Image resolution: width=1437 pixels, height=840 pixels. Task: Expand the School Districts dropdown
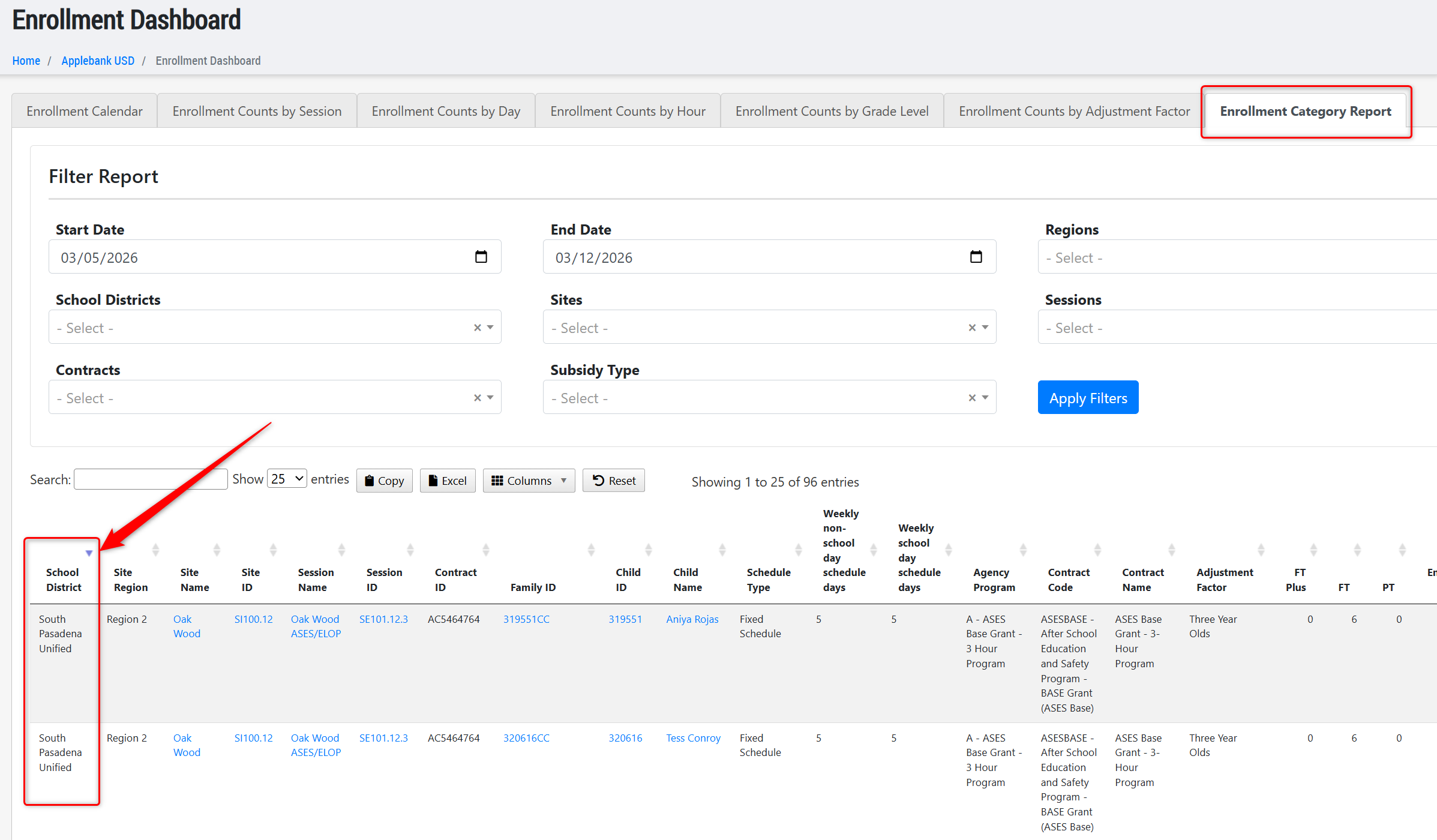pyautogui.click(x=490, y=328)
